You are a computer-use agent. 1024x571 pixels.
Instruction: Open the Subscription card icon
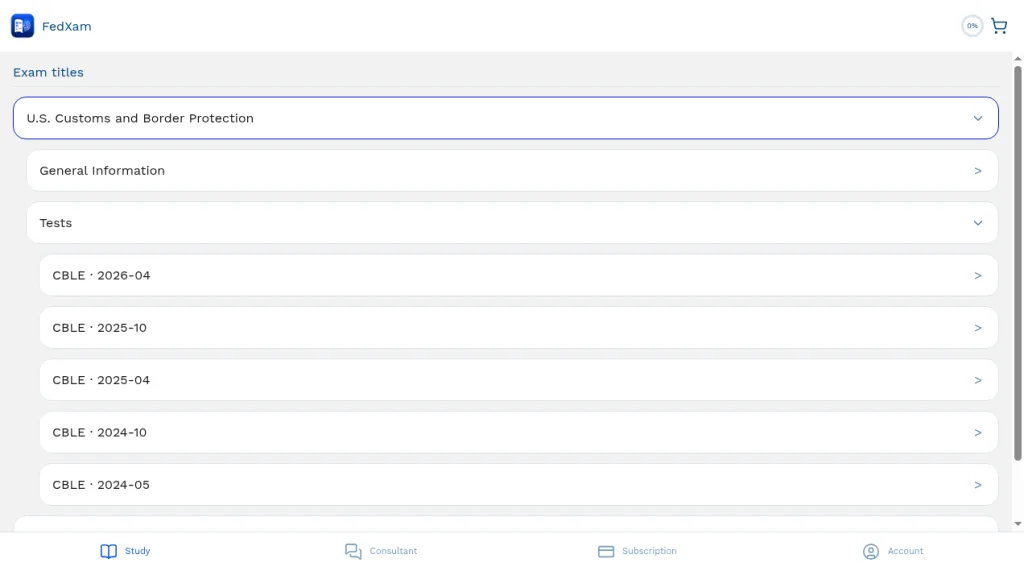pyautogui.click(x=606, y=551)
